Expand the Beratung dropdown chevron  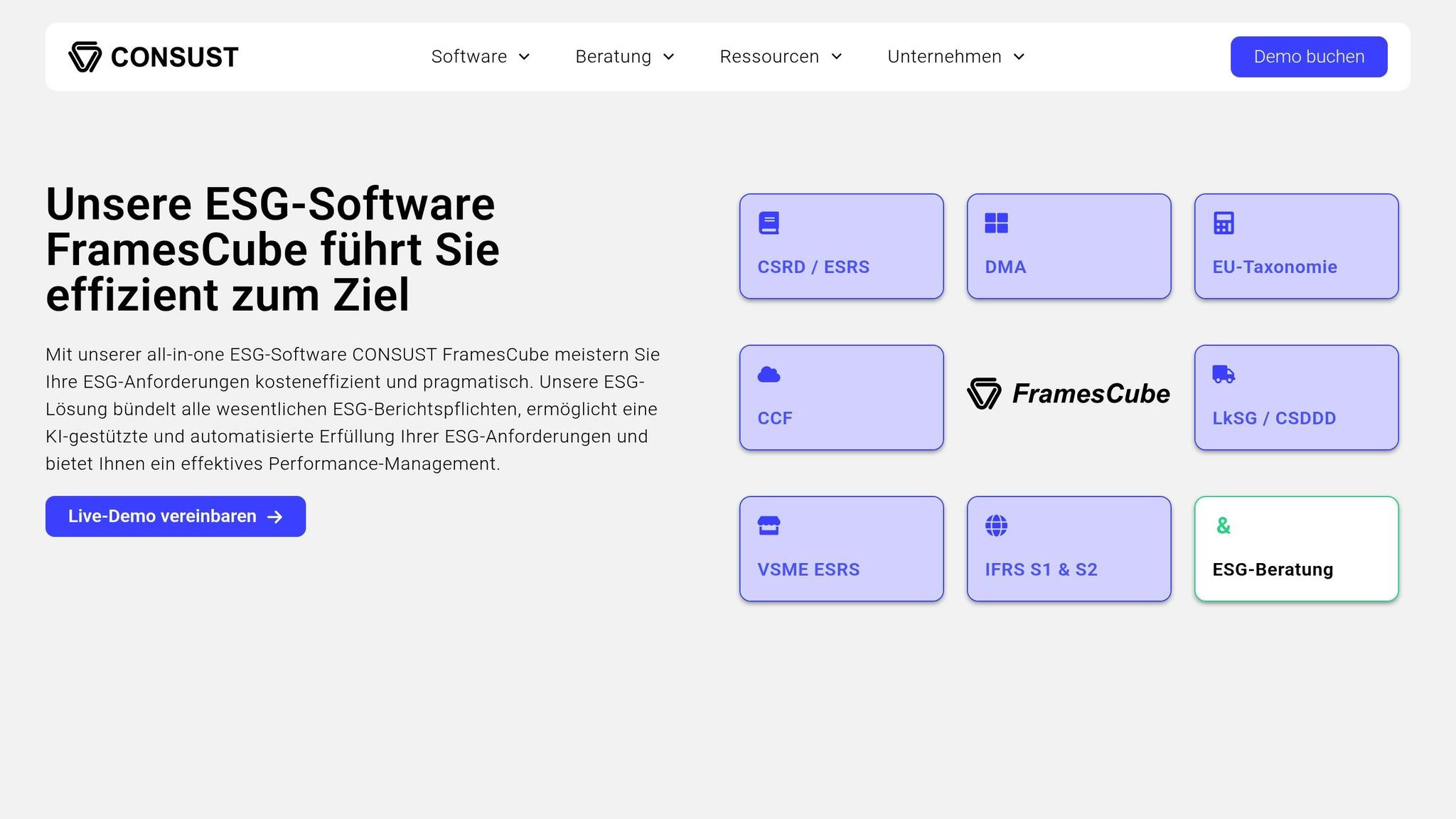coord(668,57)
